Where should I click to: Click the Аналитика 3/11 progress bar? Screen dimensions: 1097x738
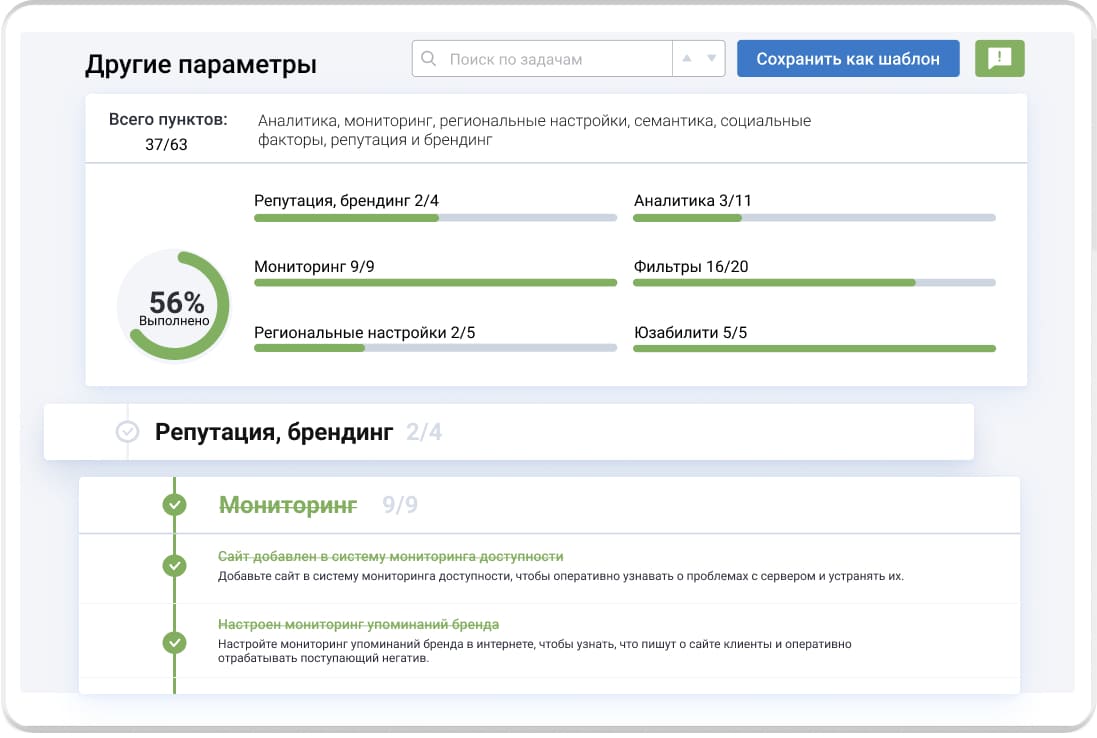(814, 217)
